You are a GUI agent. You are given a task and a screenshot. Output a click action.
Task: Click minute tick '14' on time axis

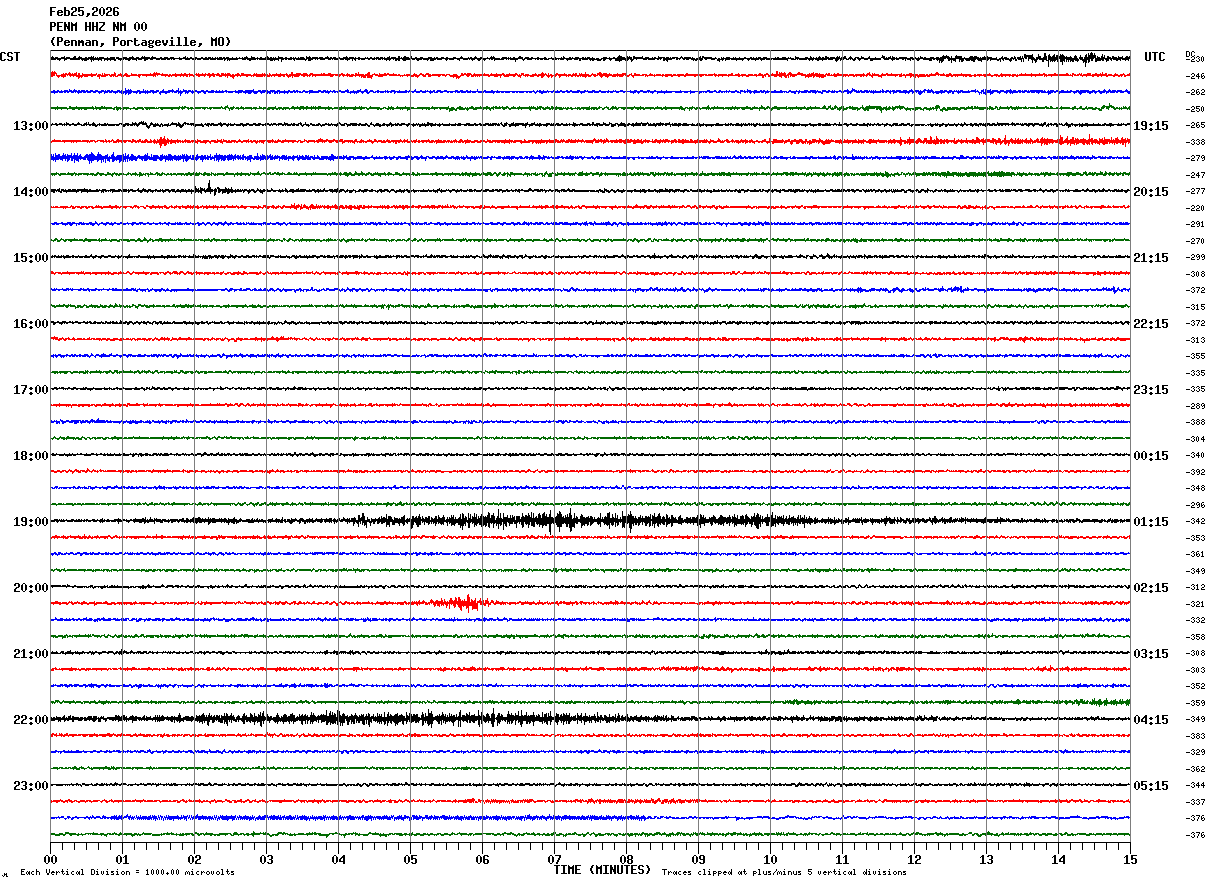pos(1058,860)
